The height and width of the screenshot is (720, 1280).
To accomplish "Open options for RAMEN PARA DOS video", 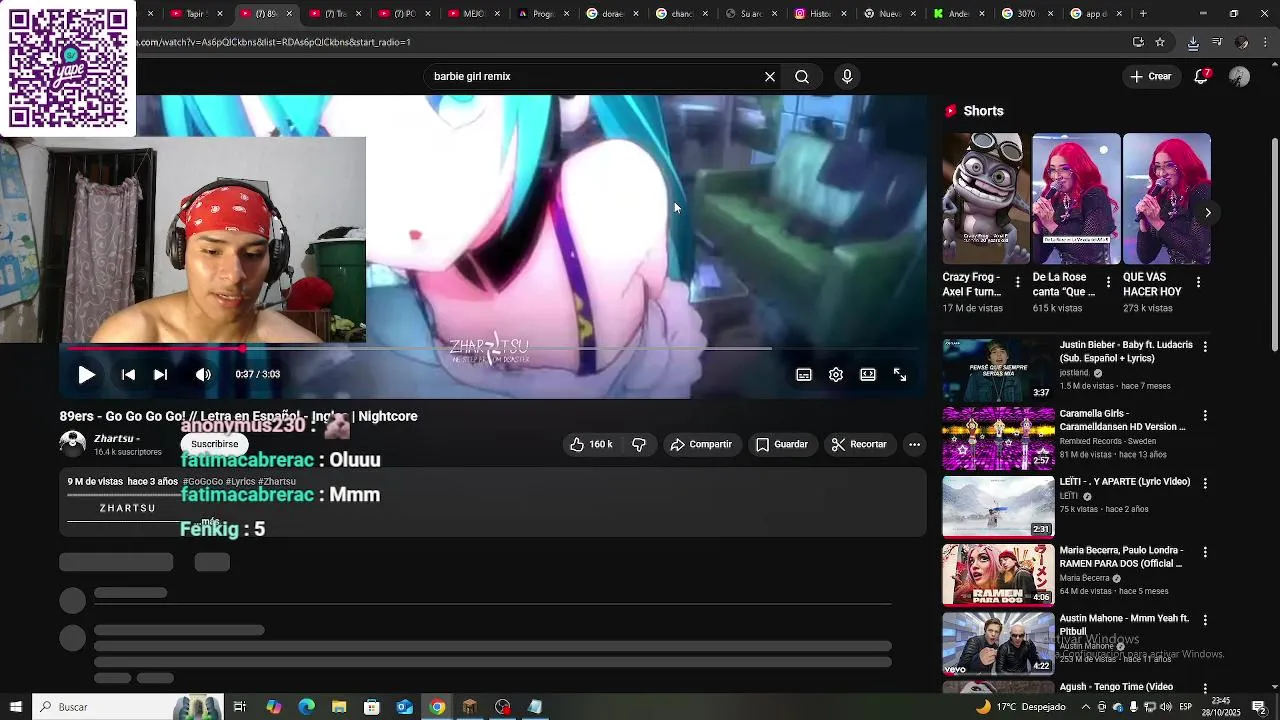I will pos(1205,552).
